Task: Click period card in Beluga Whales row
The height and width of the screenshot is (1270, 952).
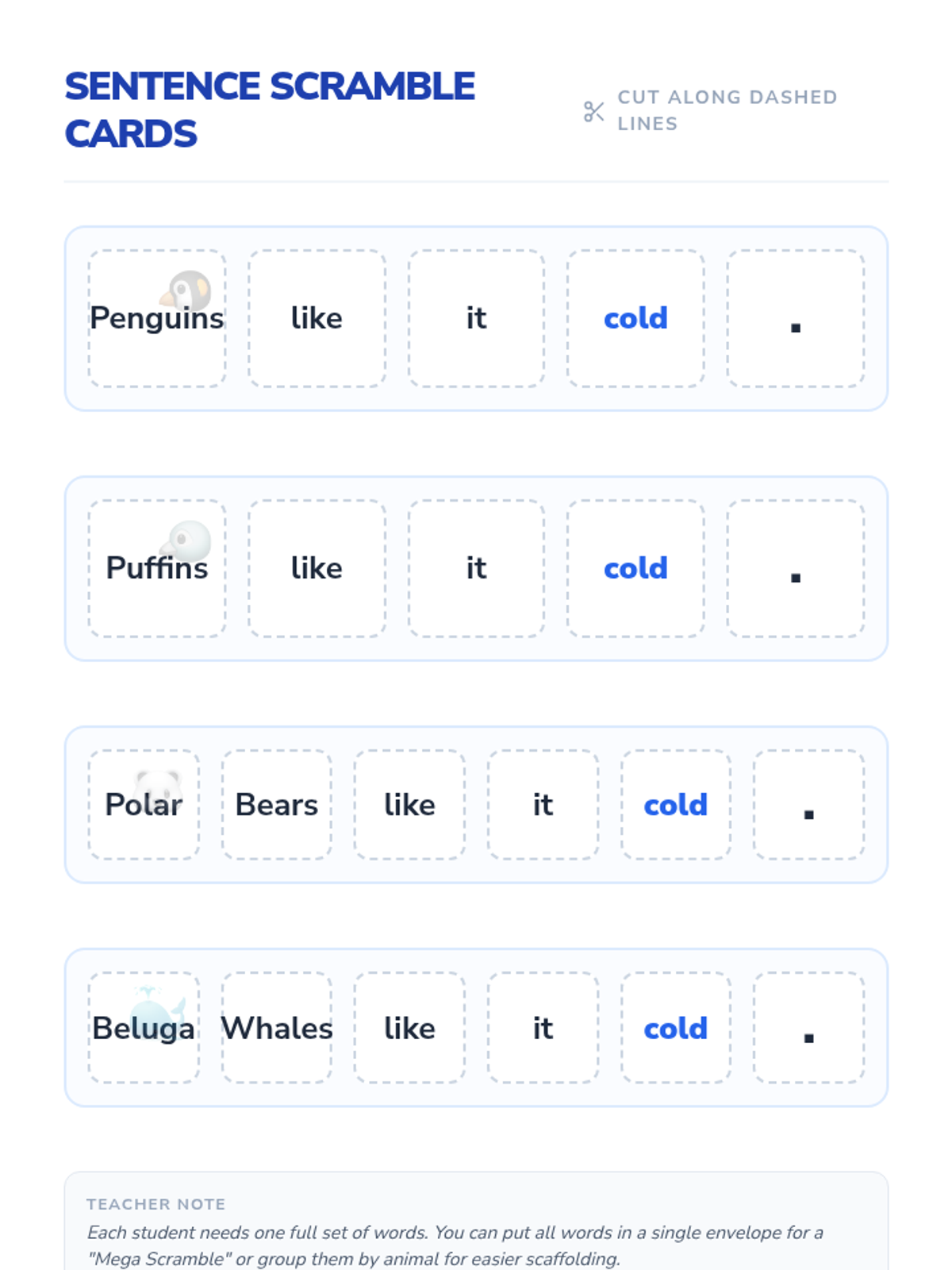Action: coord(808,1028)
